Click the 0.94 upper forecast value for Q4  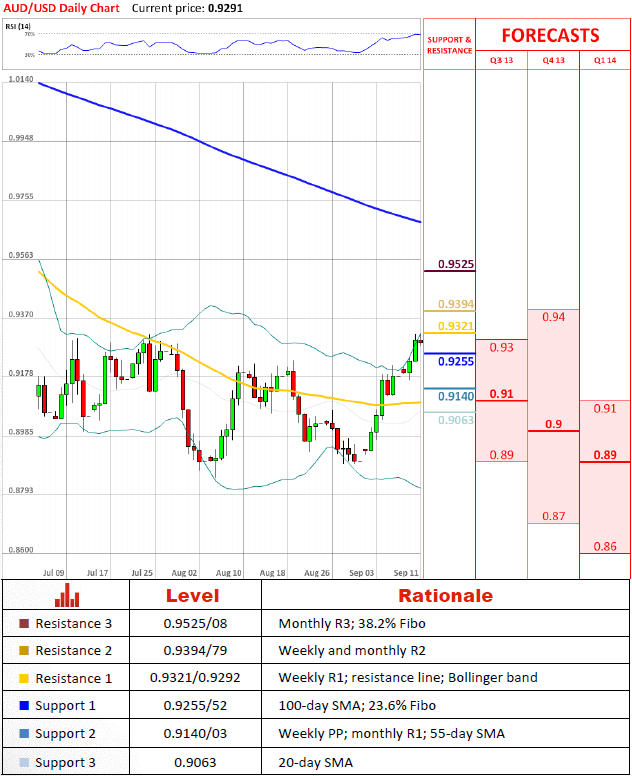[553, 317]
